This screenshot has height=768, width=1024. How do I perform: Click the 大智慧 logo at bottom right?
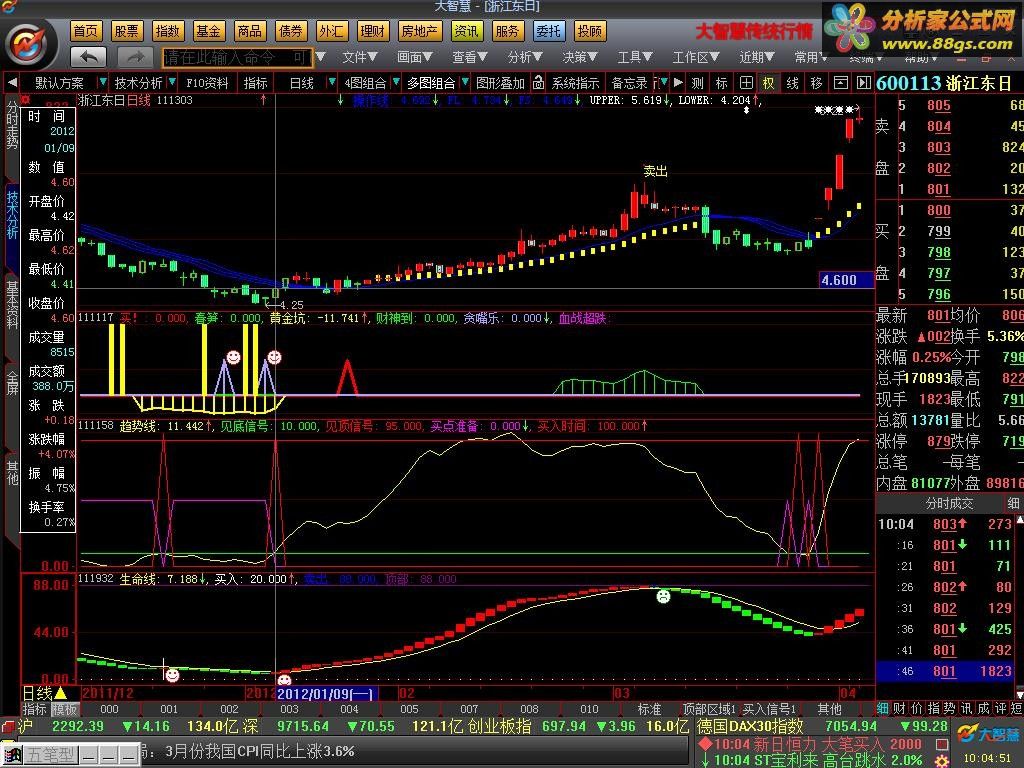pyautogui.click(x=986, y=734)
